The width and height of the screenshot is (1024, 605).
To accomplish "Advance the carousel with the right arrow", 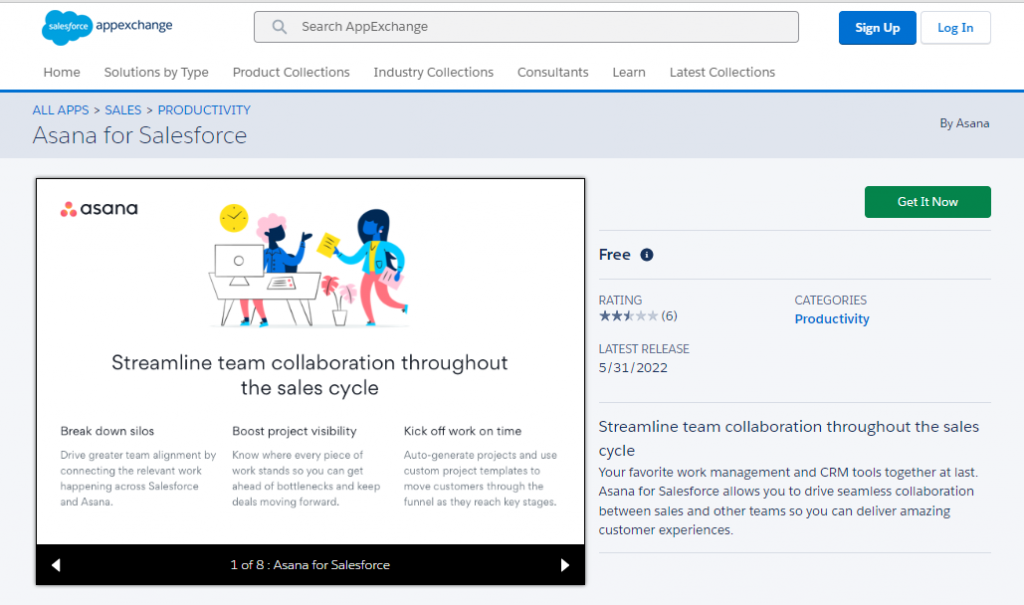I will click(x=565, y=564).
